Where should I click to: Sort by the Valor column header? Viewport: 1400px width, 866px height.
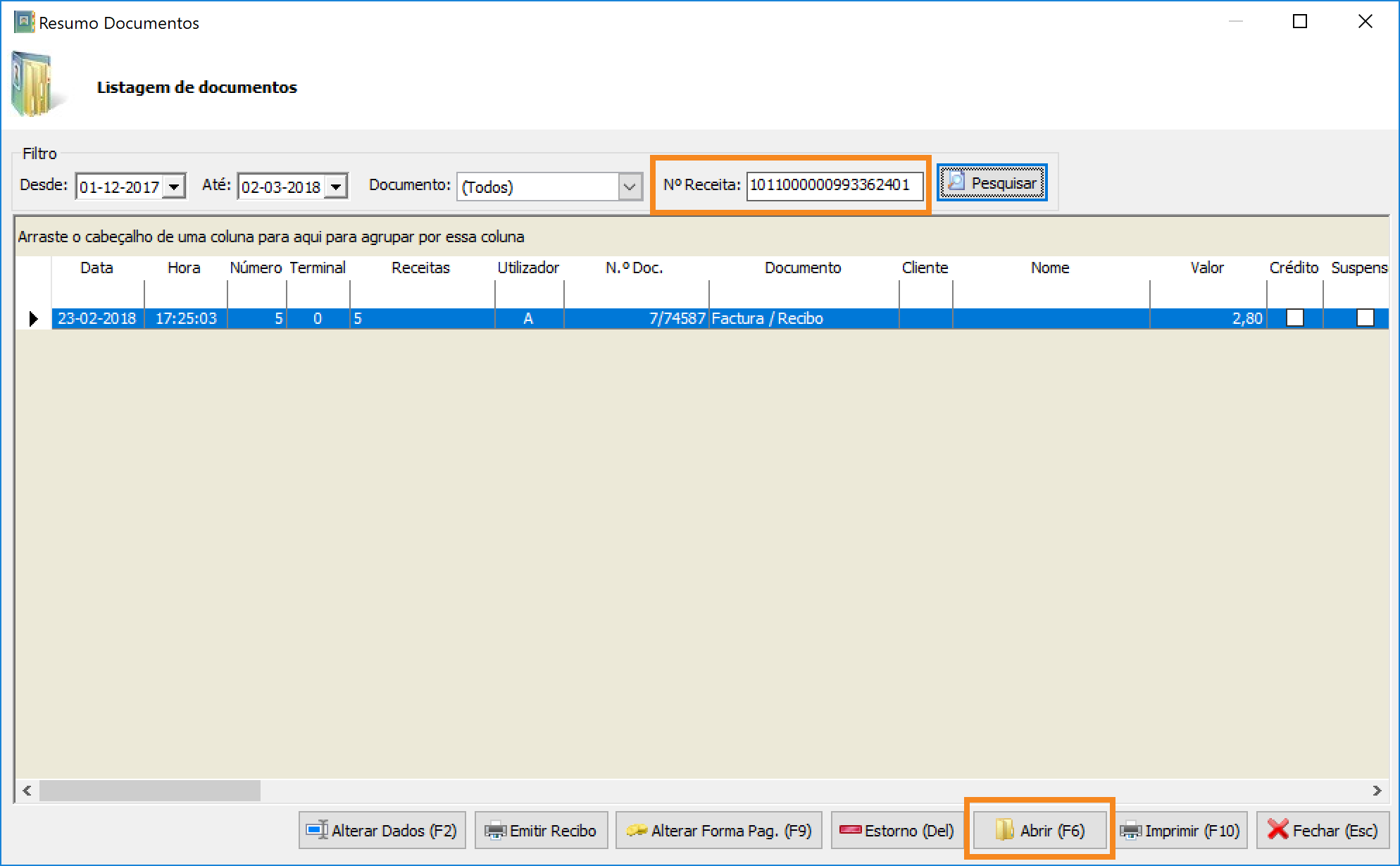[1206, 268]
